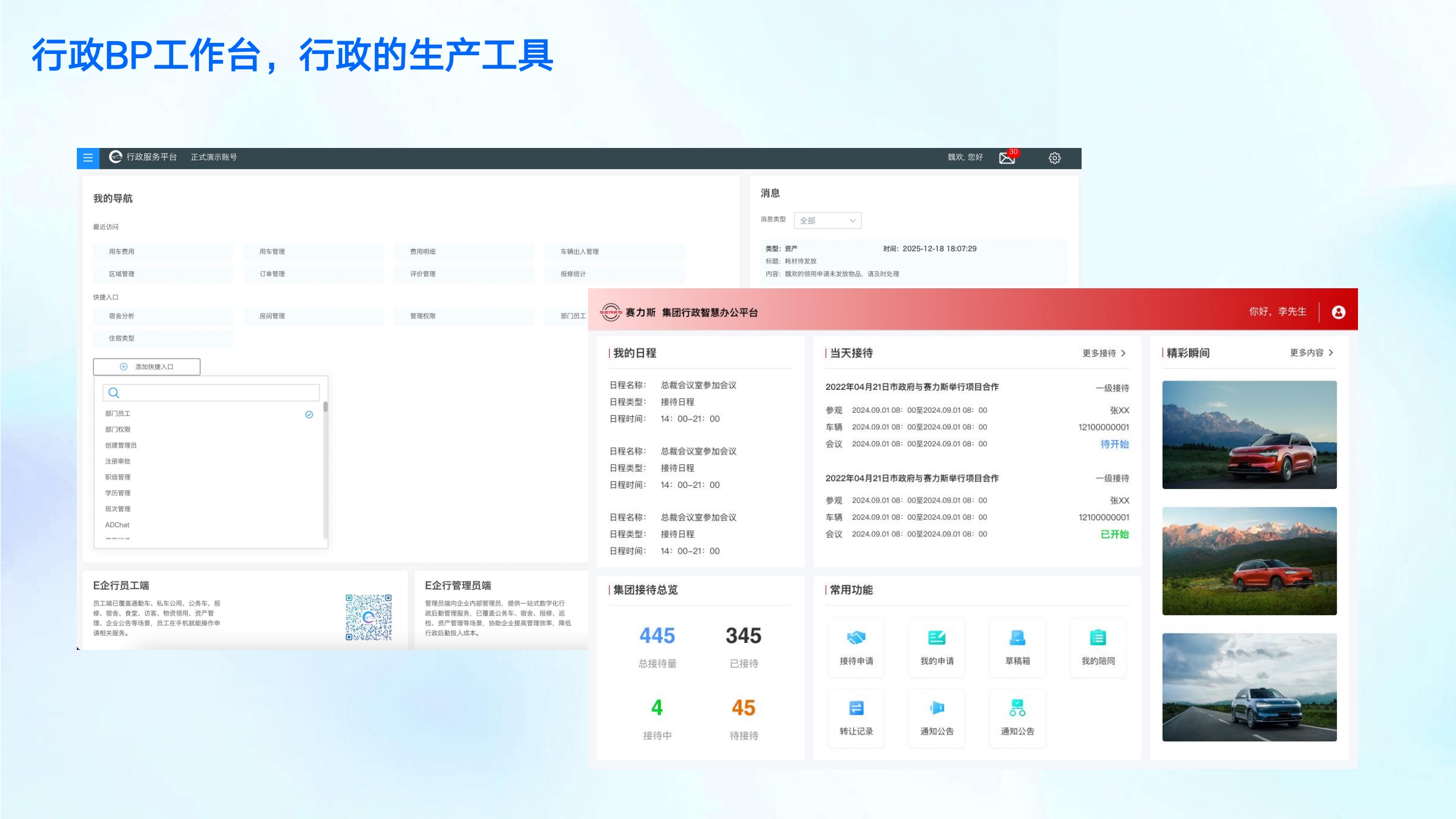Screen dimensions: 1456x819
Task: Click the hamburger menu icon
Action: [x=88, y=158]
